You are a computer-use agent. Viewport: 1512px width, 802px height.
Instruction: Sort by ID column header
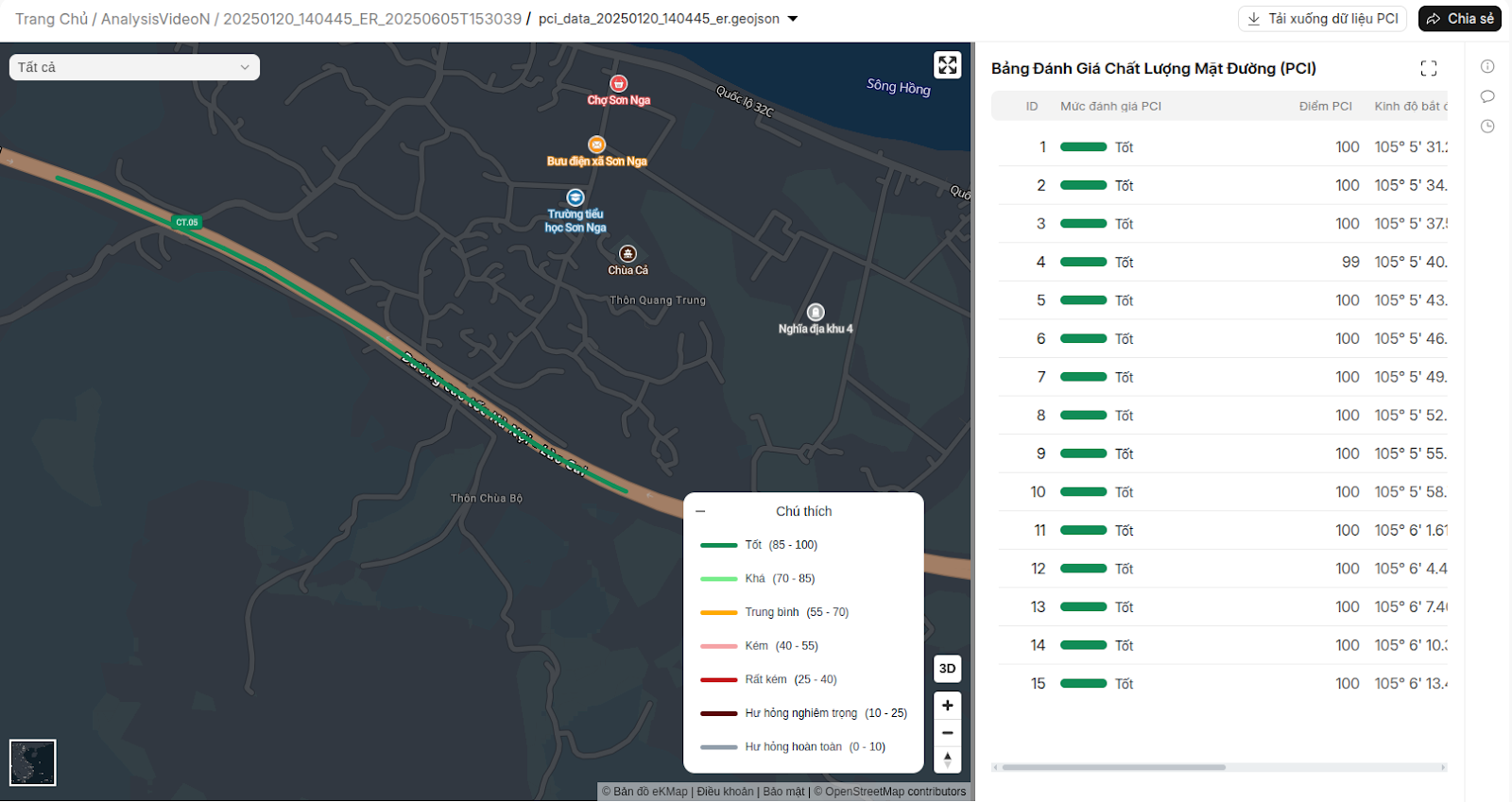[x=1032, y=106]
